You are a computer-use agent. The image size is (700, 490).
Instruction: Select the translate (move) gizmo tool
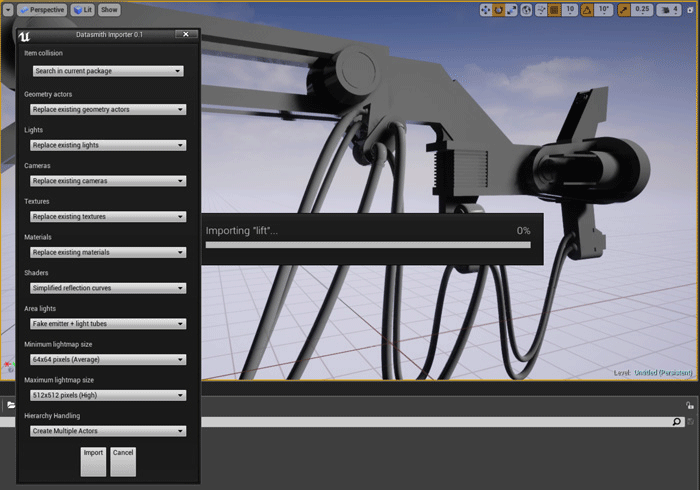(486, 10)
